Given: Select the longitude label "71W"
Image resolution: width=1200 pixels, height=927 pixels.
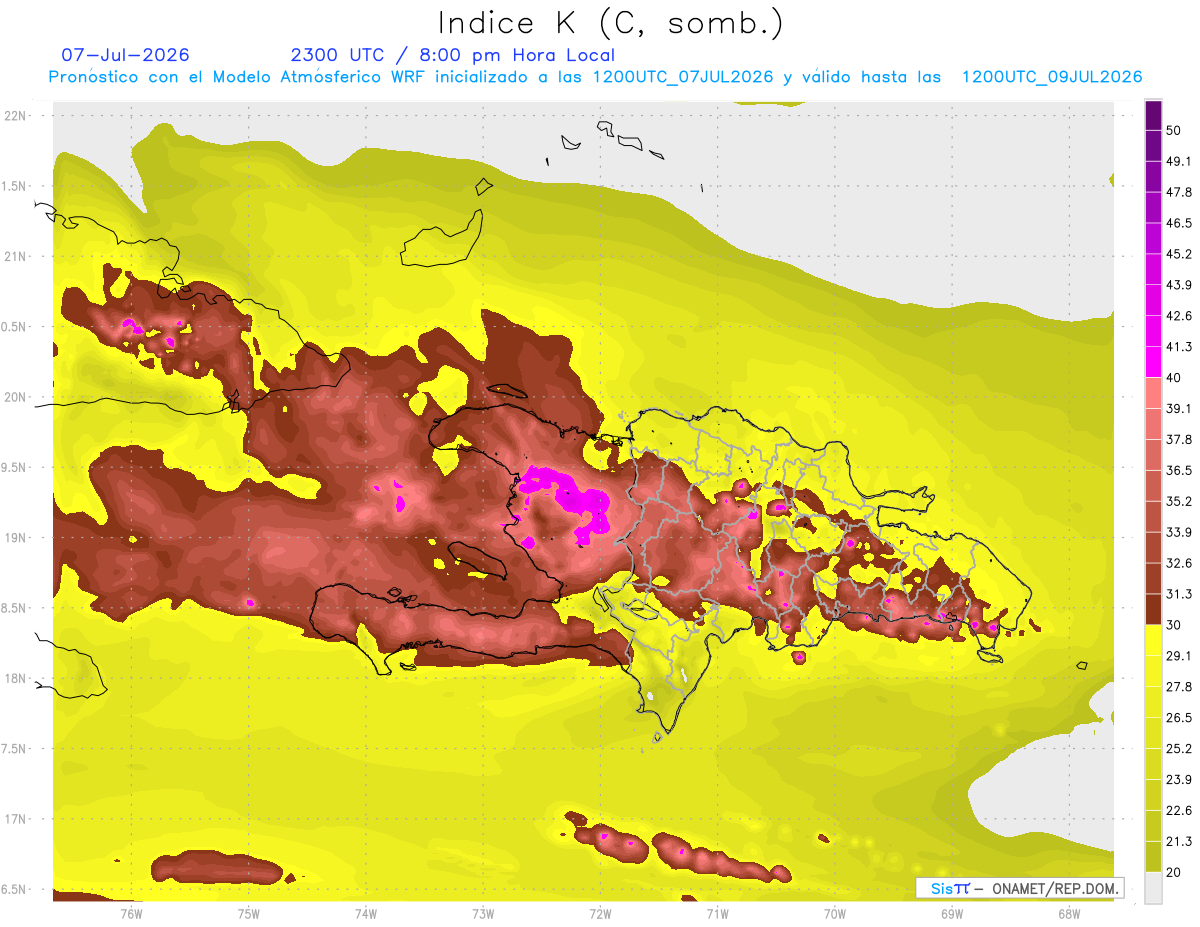Looking at the screenshot, I should (x=717, y=913).
